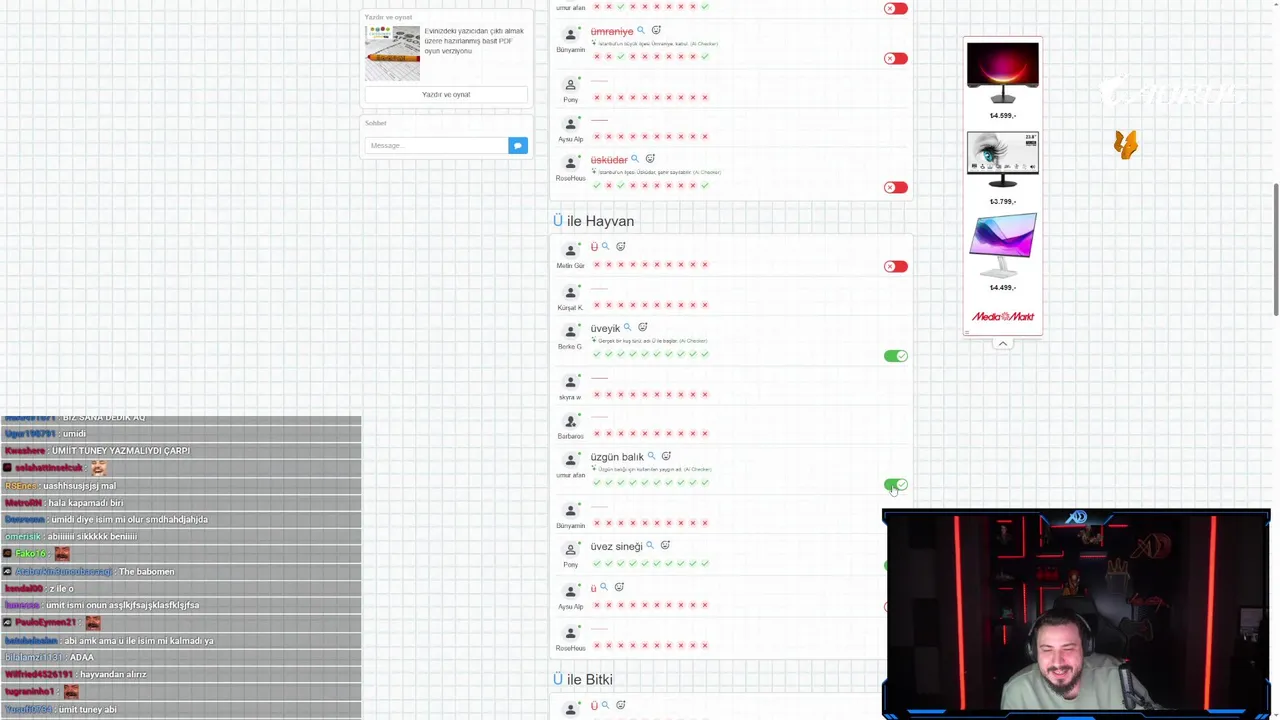Viewport: 1280px width, 720px height.
Task: Click the search icon in Metin Gür's animal row
Action: [x=605, y=246]
